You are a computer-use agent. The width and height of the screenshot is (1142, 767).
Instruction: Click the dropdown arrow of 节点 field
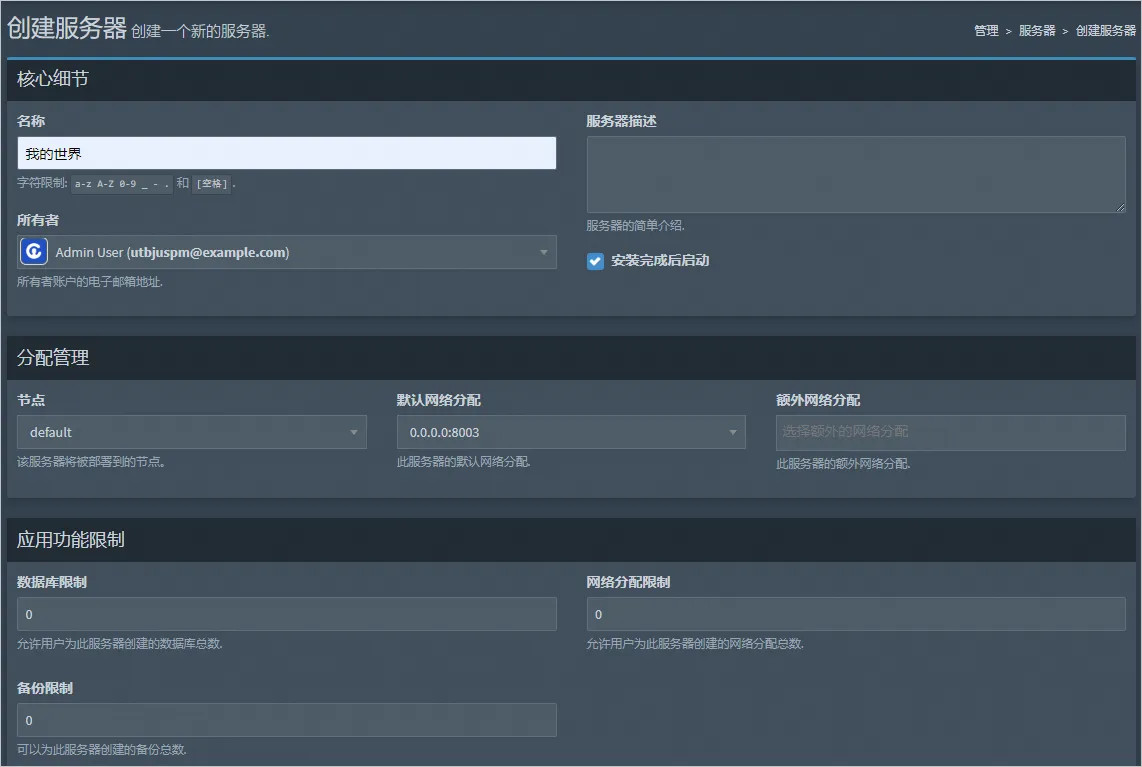click(353, 432)
